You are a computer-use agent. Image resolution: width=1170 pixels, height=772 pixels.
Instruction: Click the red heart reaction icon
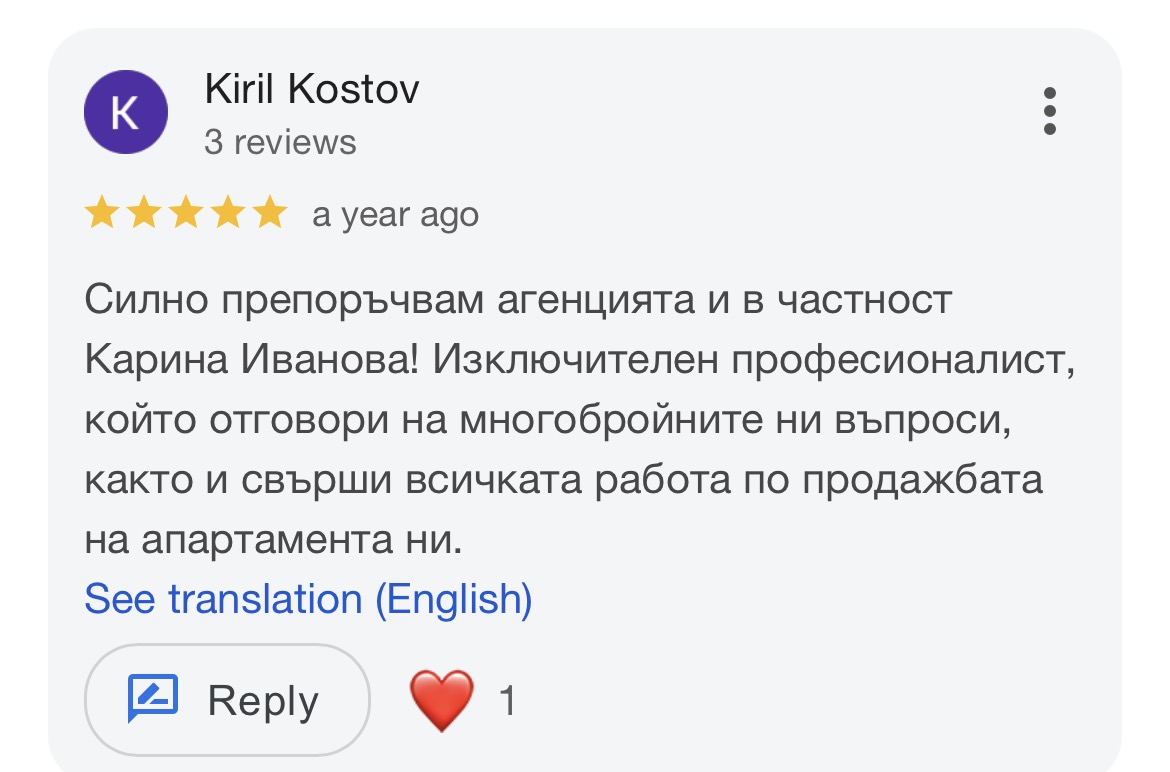(x=442, y=700)
